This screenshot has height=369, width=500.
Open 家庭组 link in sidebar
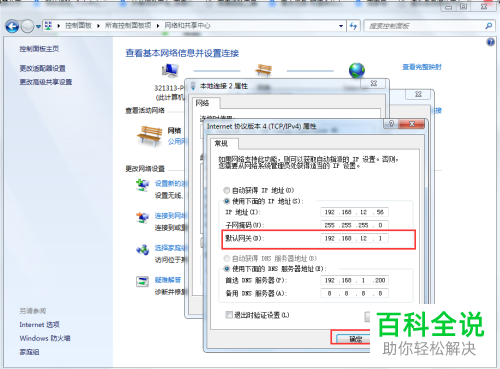tap(29, 352)
